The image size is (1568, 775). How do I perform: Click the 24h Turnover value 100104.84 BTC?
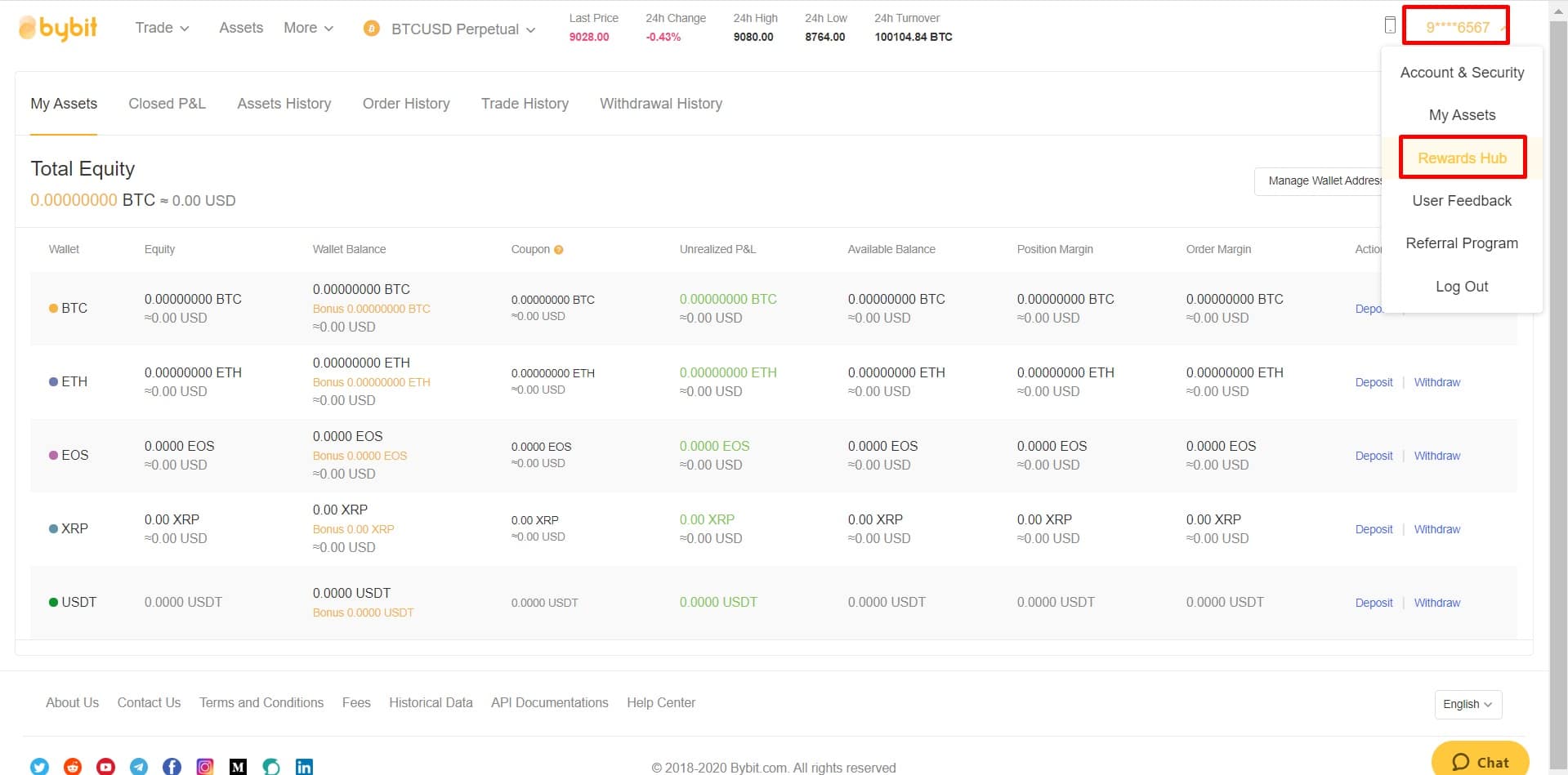pyautogui.click(x=914, y=37)
